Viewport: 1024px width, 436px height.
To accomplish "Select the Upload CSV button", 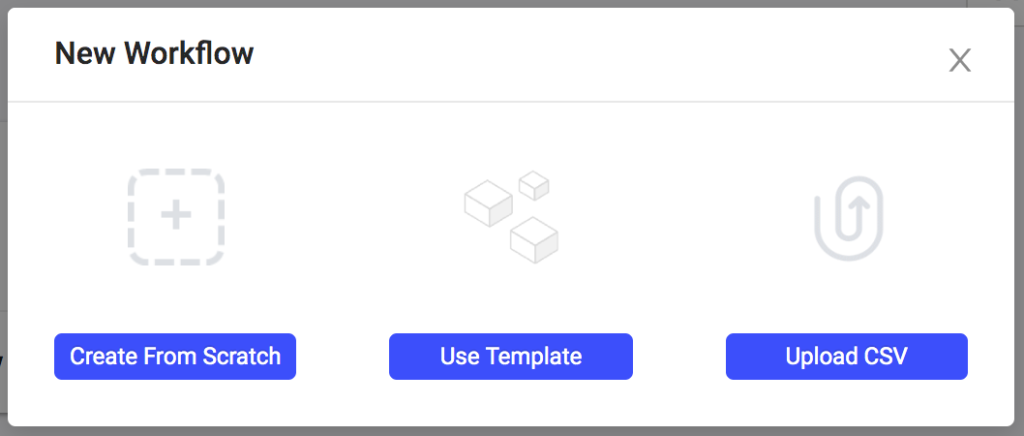I will [x=846, y=356].
